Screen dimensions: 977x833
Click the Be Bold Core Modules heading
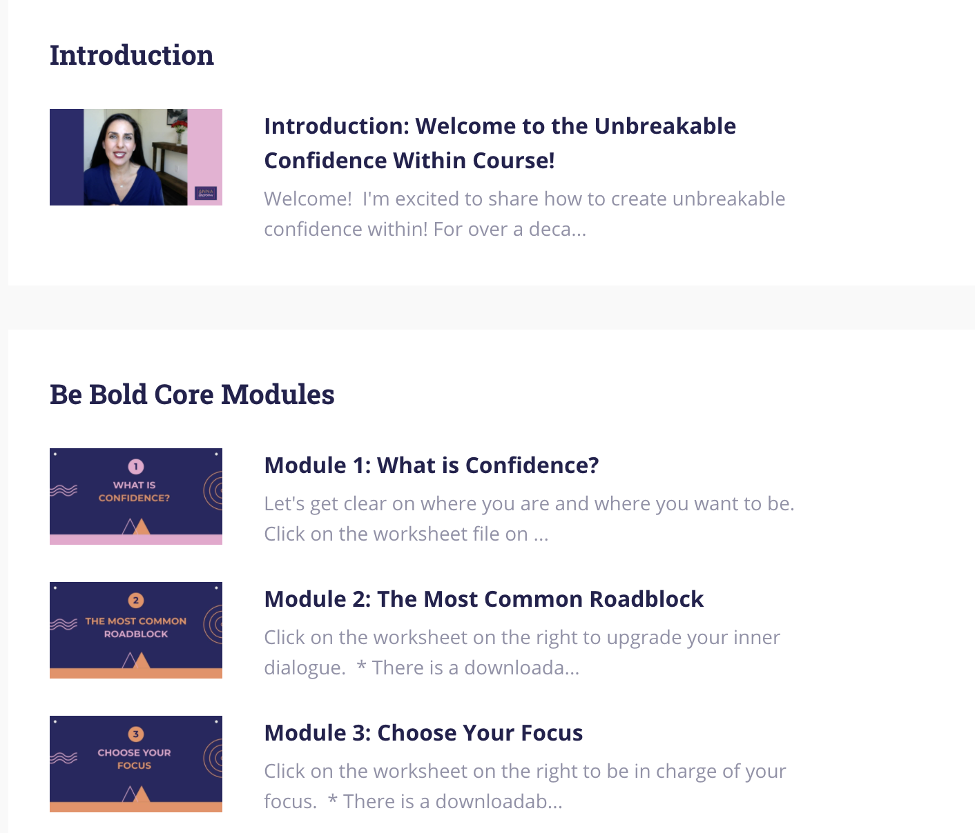click(x=192, y=394)
